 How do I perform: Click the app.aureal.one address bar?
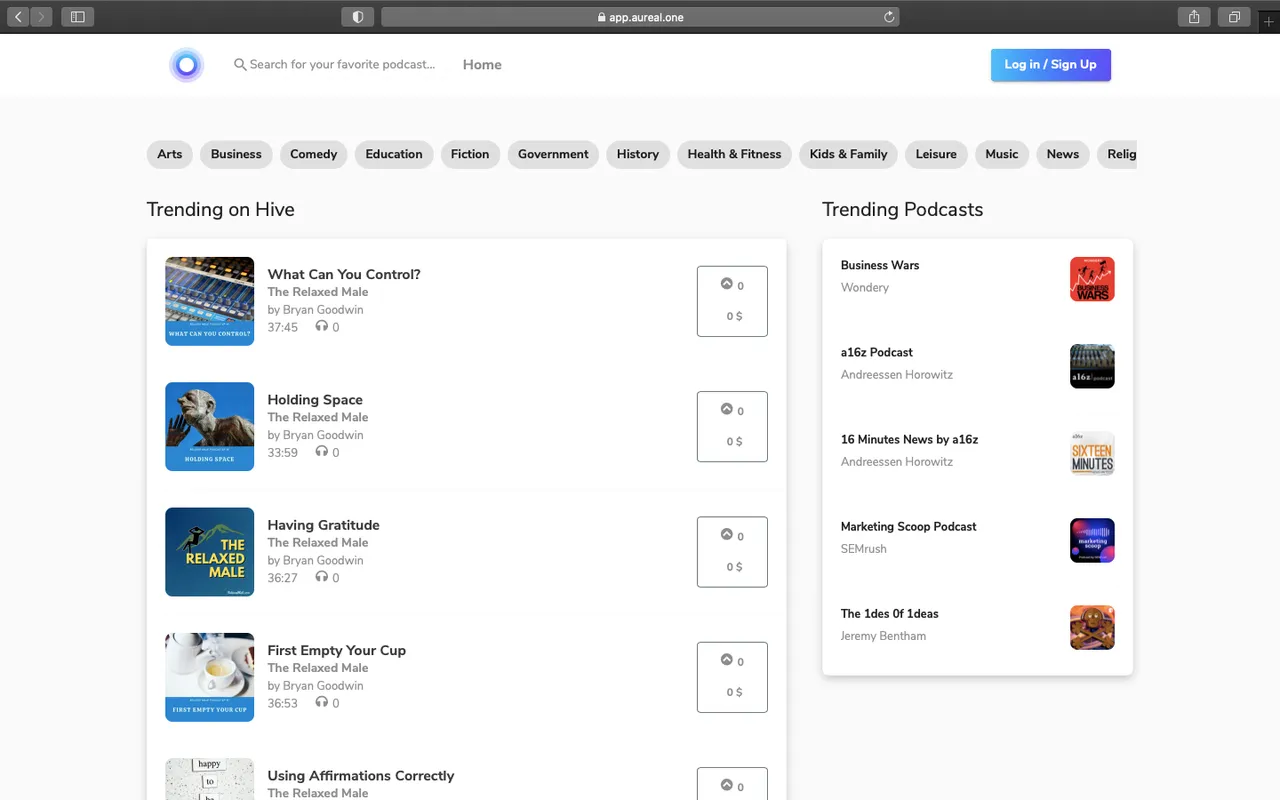click(x=640, y=17)
